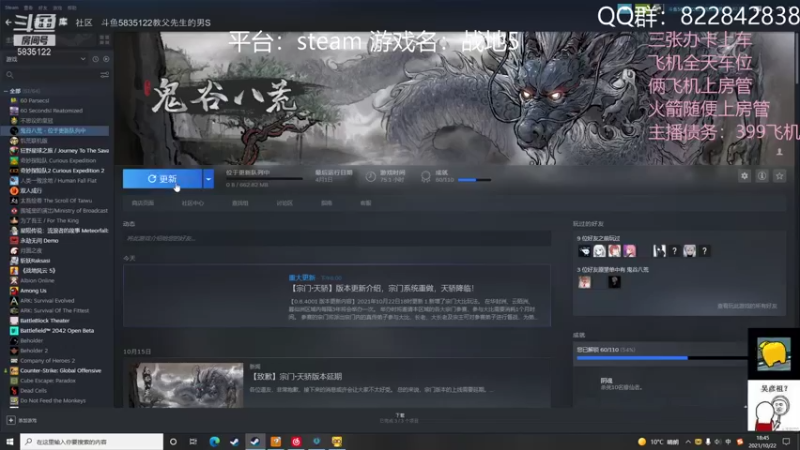The image size is (800, 450).
Task: Click the recent activity clock filter icon
Action: pyautogui.click(x=95, y=59)
